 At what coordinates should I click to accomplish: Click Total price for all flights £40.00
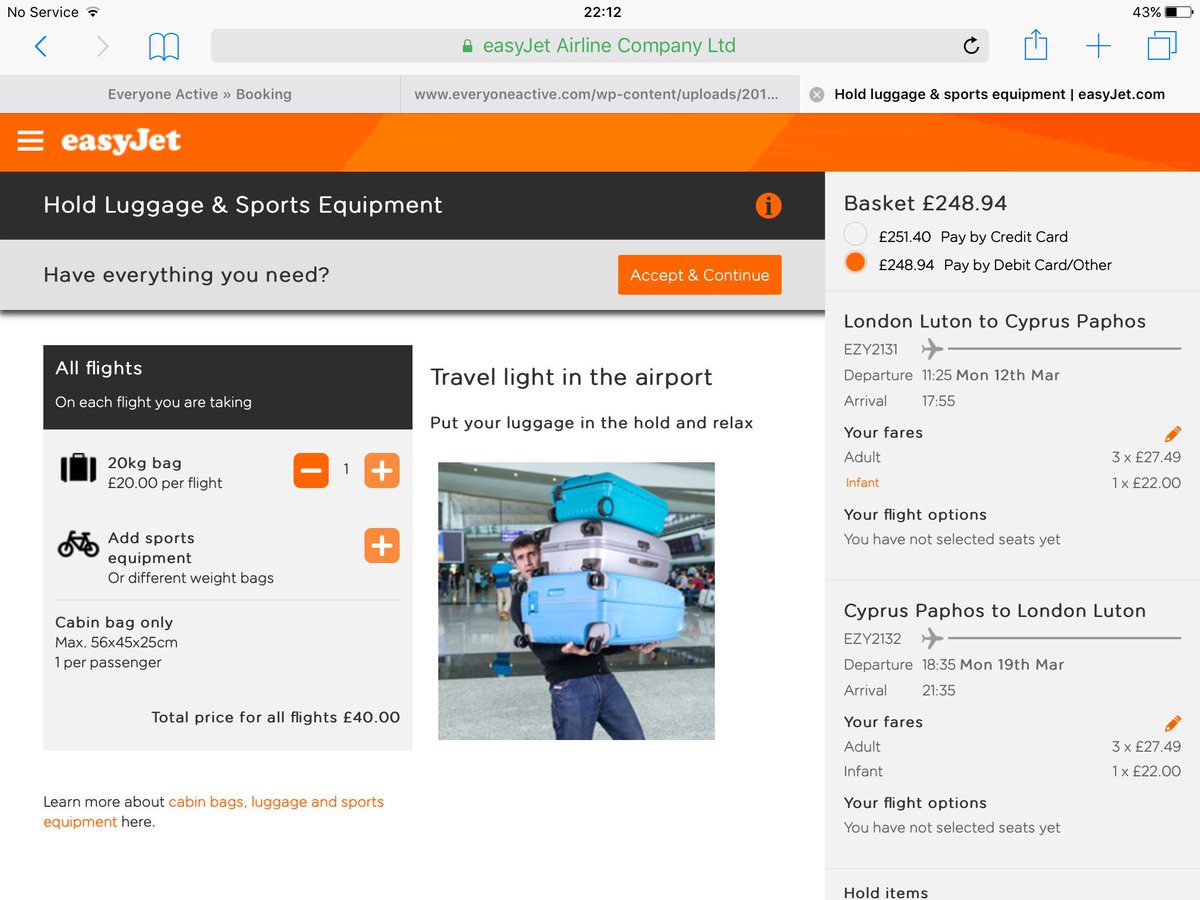(276, 717)
